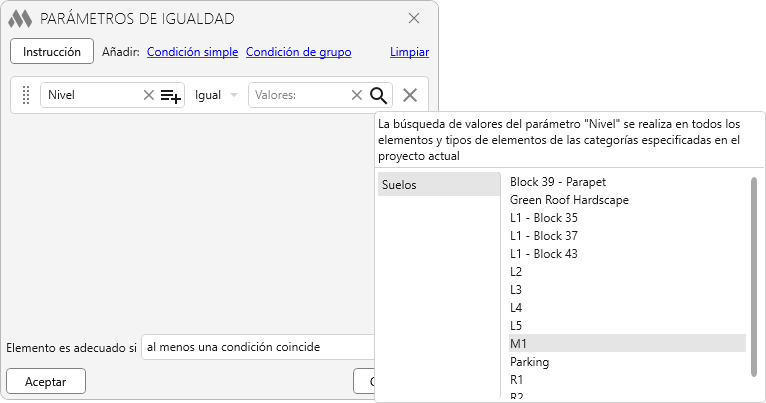Clear the Nivel parameter field
The width and height of the screenshot is (766, 403).
click(x=149, y=95)
